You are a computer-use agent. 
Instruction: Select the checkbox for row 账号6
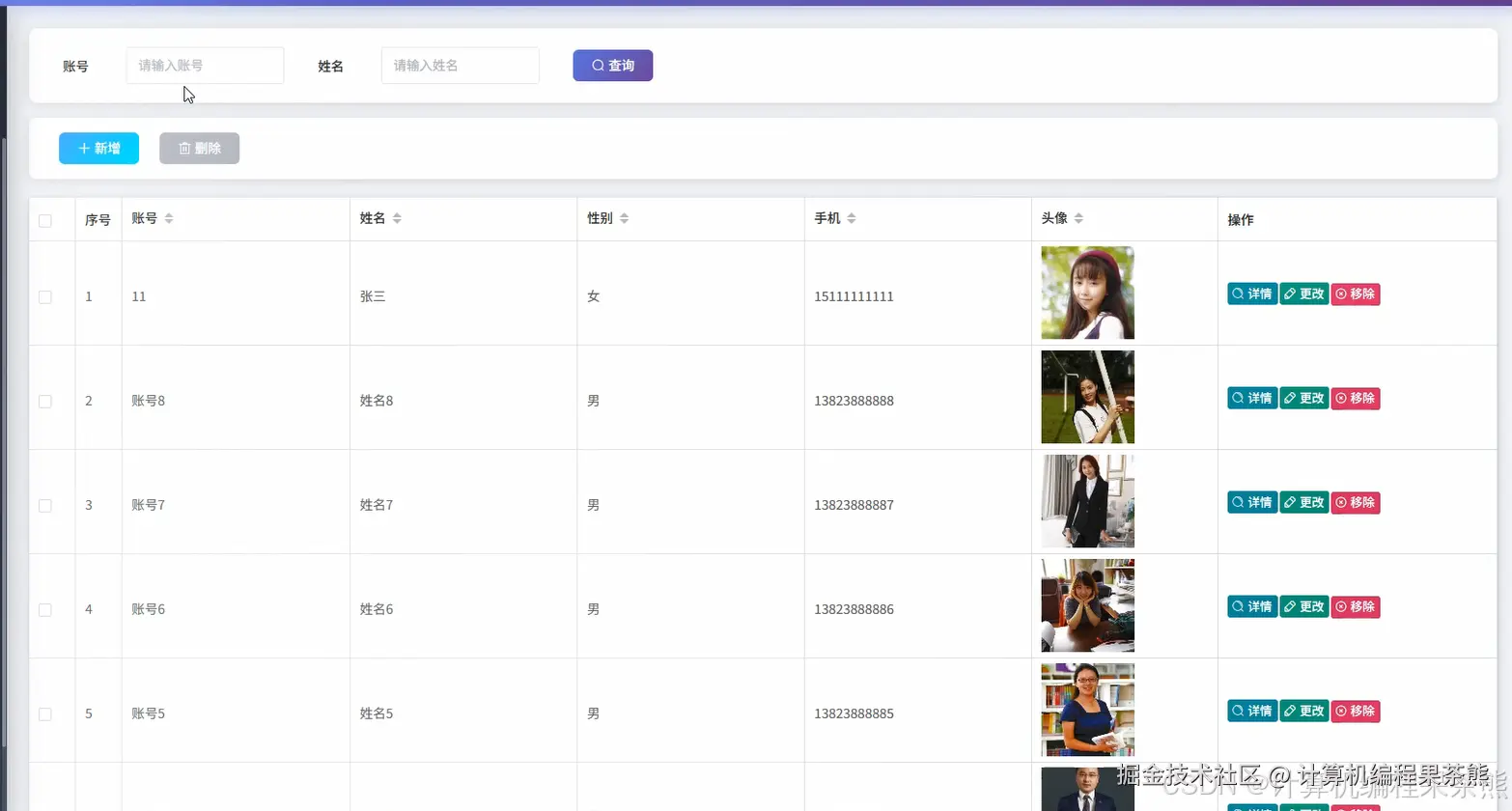pyautogui.click(x=45, y=610)
